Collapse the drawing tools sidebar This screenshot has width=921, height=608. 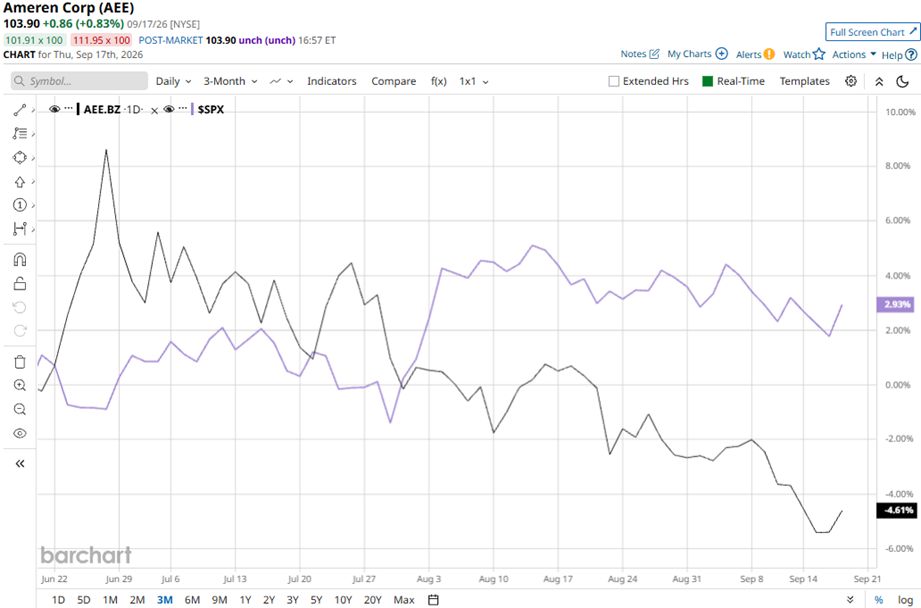pos(20,464)
